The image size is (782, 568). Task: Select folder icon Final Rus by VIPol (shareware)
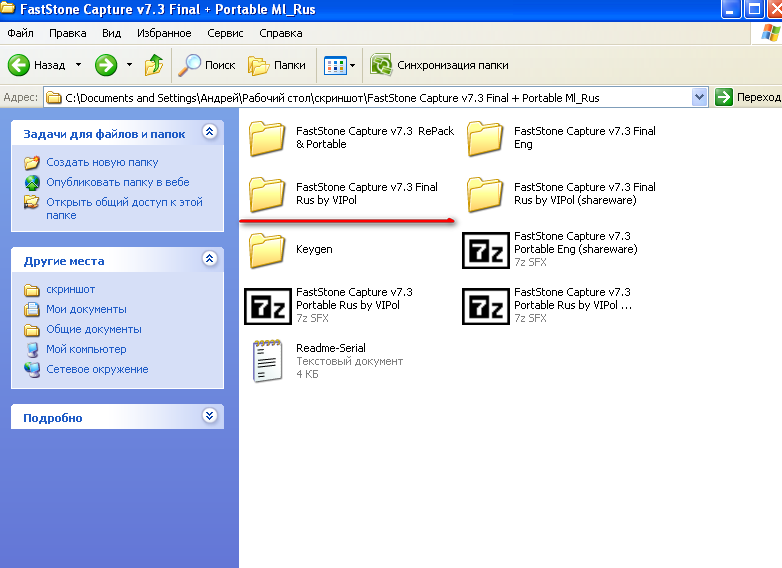pyautogui.click(x=485, y=194)
